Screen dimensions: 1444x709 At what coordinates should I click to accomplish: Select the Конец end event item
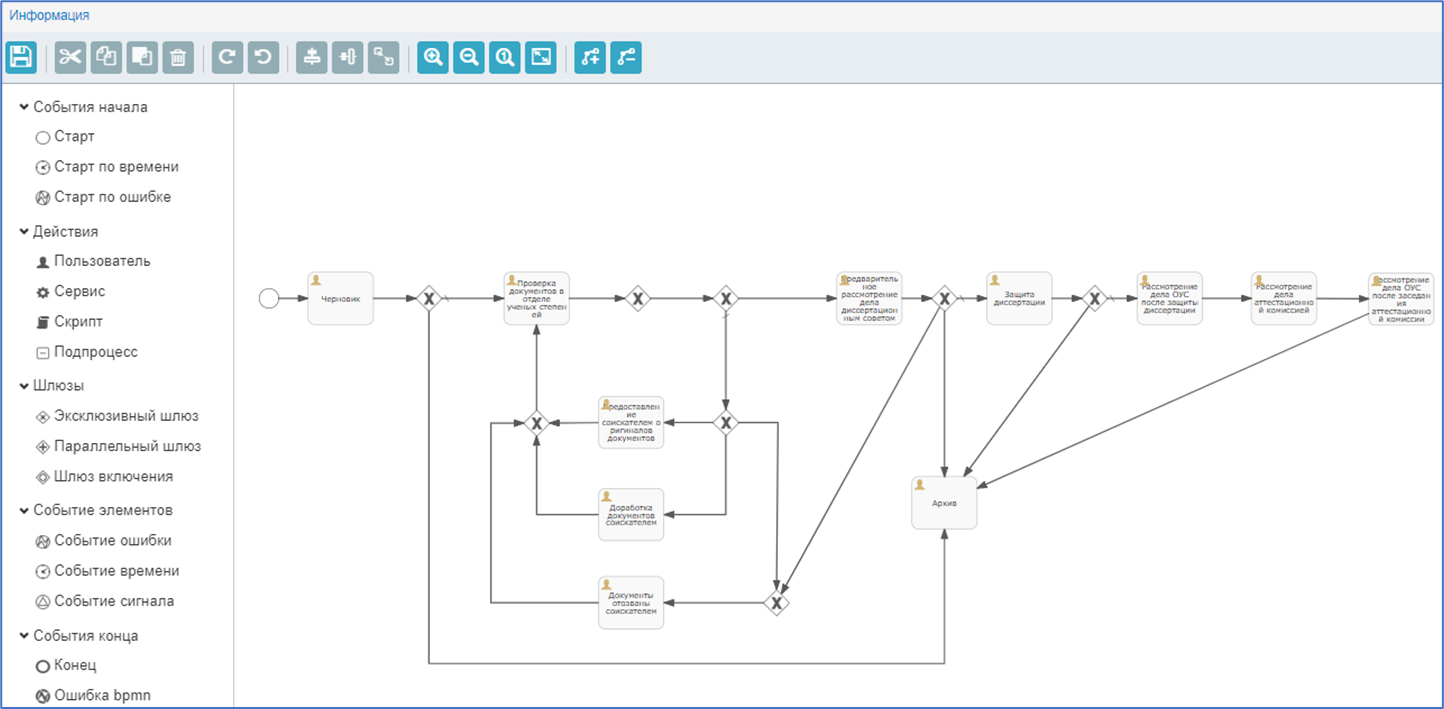click(x=74, y=665)
